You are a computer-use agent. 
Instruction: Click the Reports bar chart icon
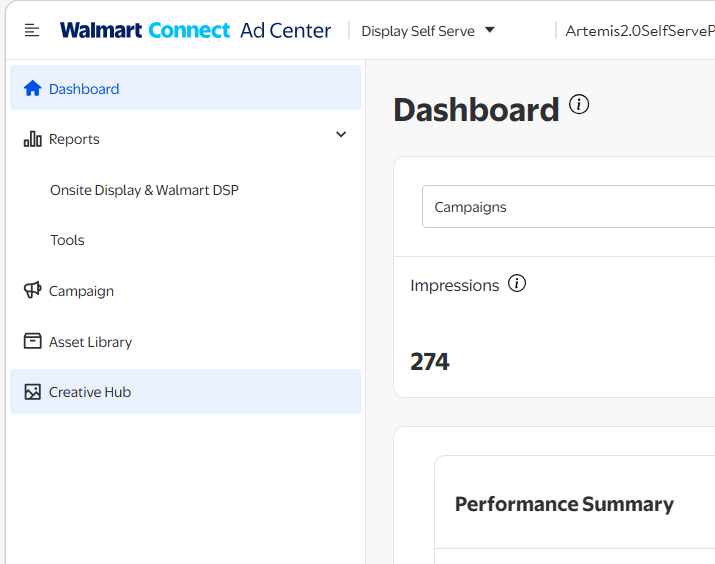click(x=32, y=139)
